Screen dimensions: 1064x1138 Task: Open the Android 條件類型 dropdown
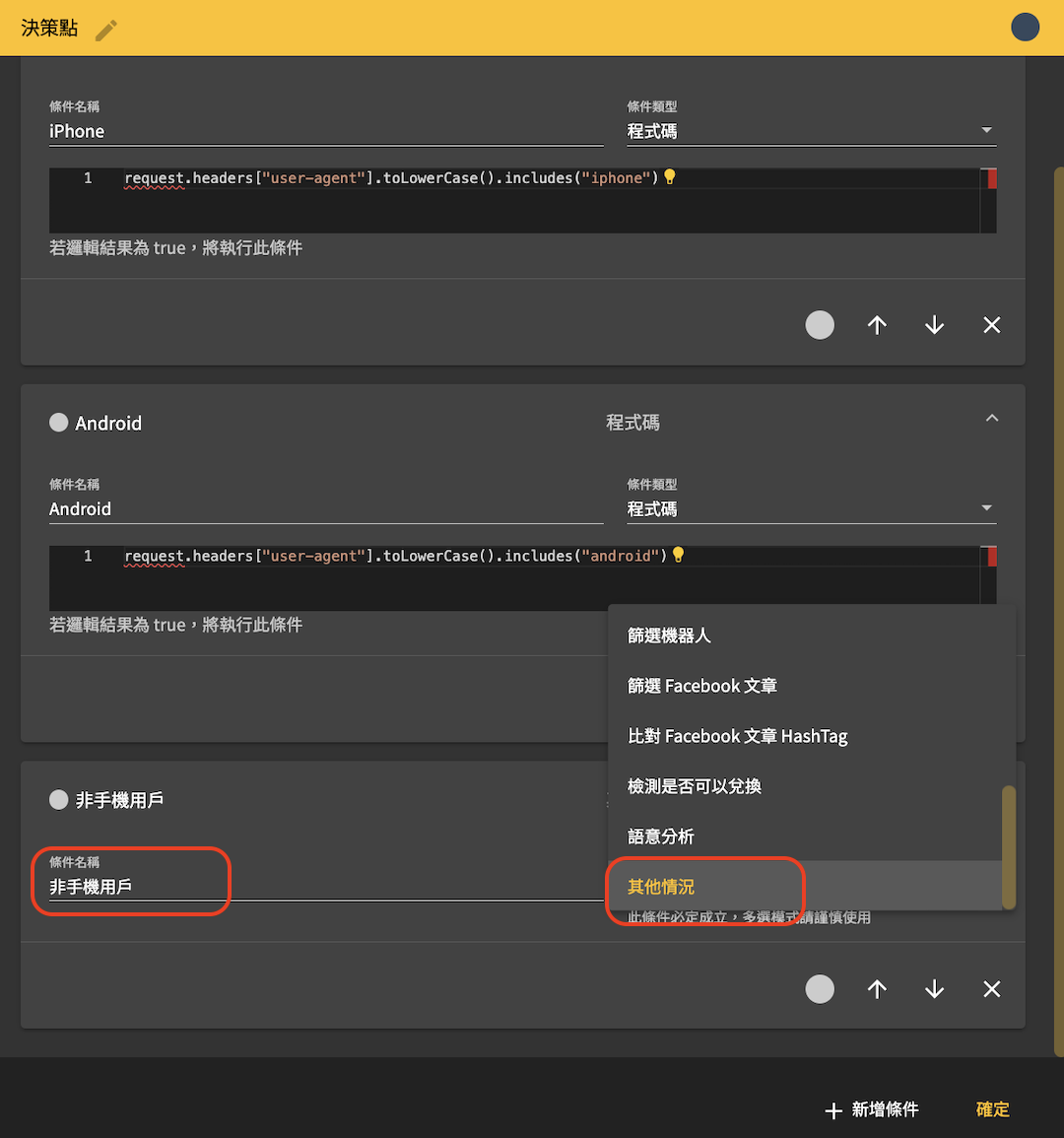coord(812,508)
